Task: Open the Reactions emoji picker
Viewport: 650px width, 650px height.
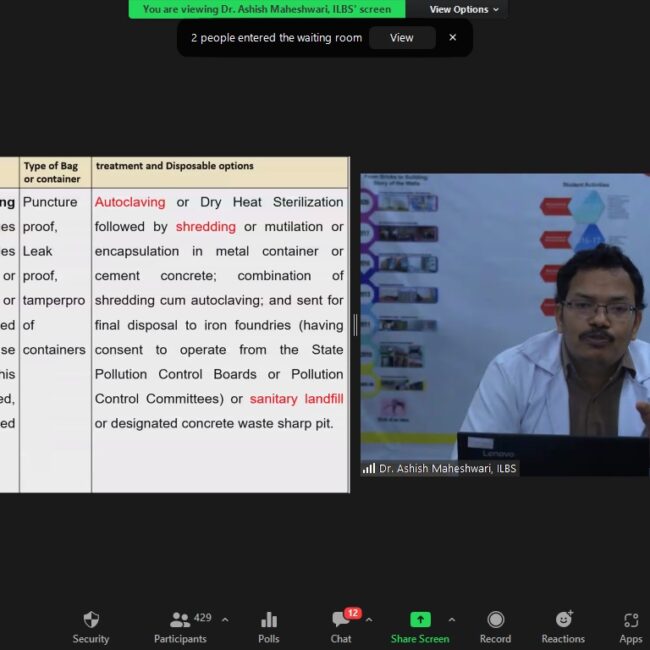Action: tap(563, 620)
